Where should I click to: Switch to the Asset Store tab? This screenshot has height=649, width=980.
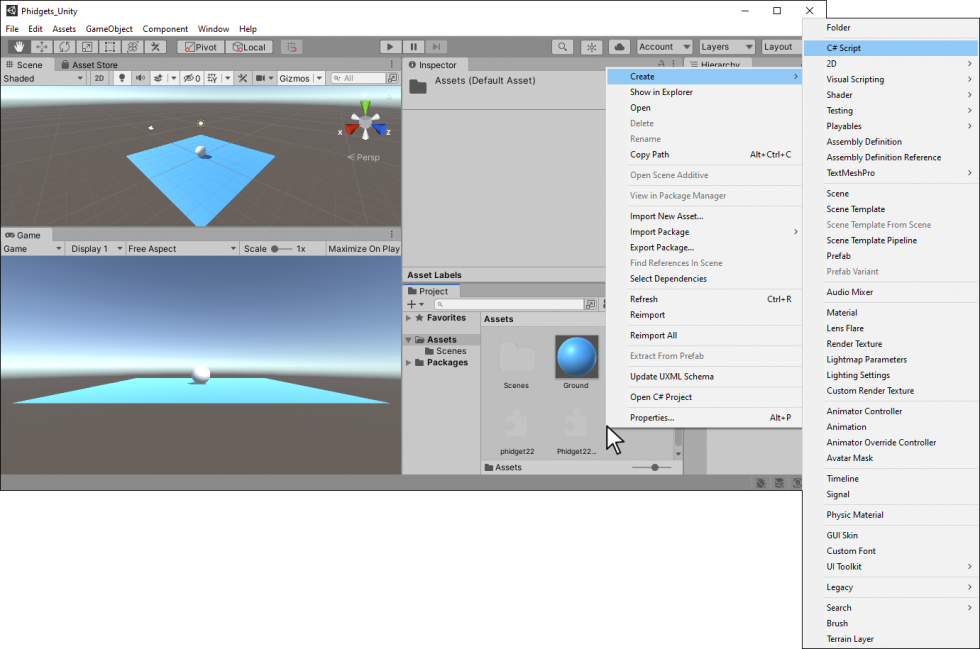pyautogui.click(x=94, y=65)
